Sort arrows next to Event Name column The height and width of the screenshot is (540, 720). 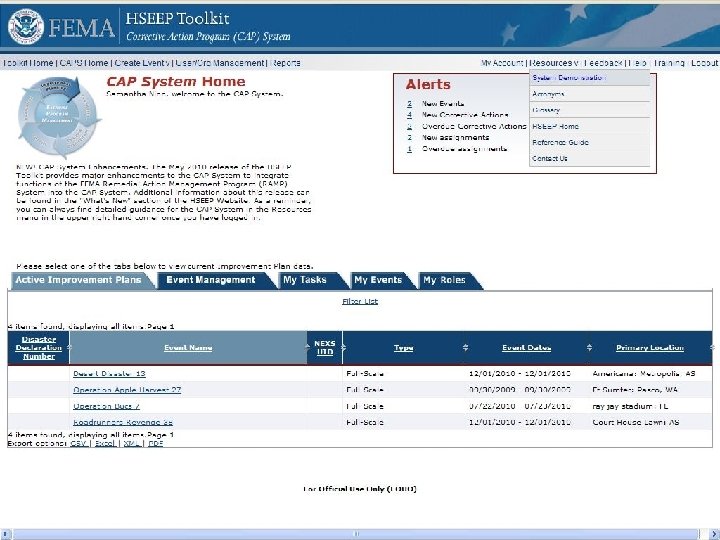(308, 348)
